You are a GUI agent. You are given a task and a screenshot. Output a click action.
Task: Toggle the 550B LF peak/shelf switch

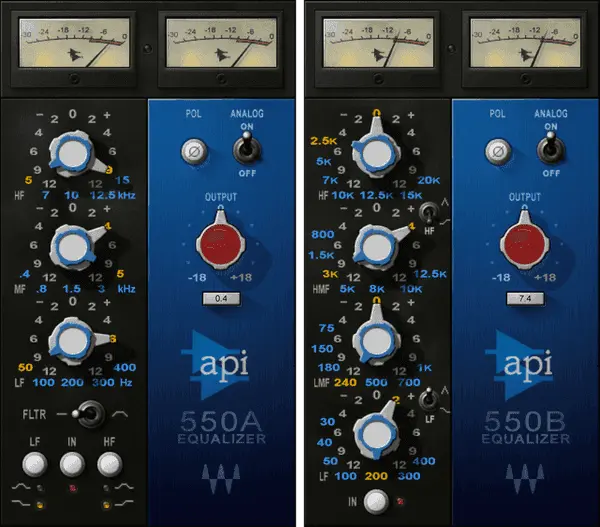(x=429, y=399)
